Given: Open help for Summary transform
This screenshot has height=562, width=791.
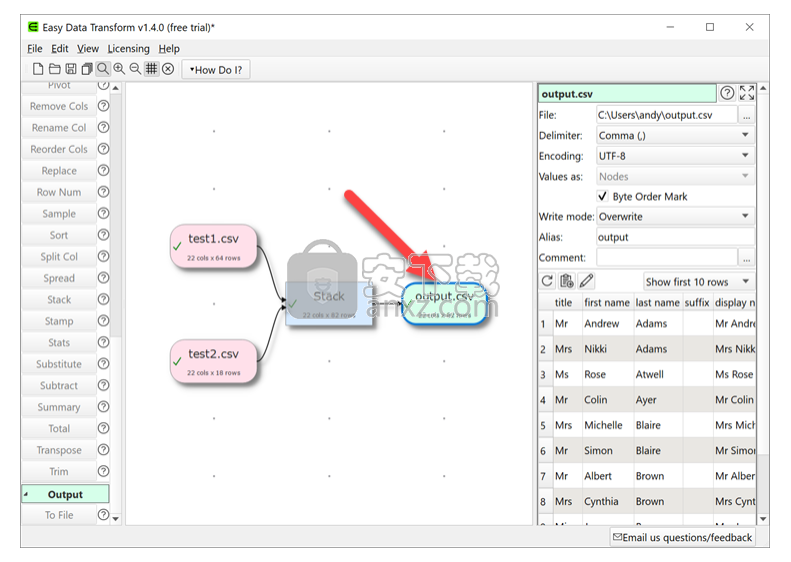Looking at the screenshot, I should pyautogui.click(x=103, y=407).
